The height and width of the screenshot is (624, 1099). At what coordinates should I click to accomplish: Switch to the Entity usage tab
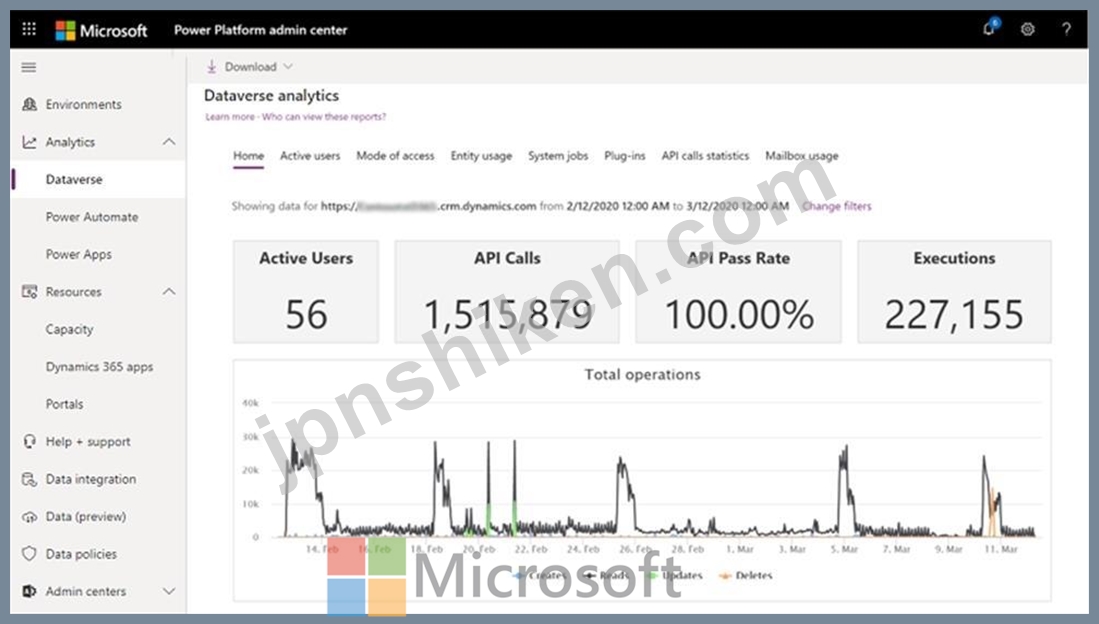coord(482,156)
